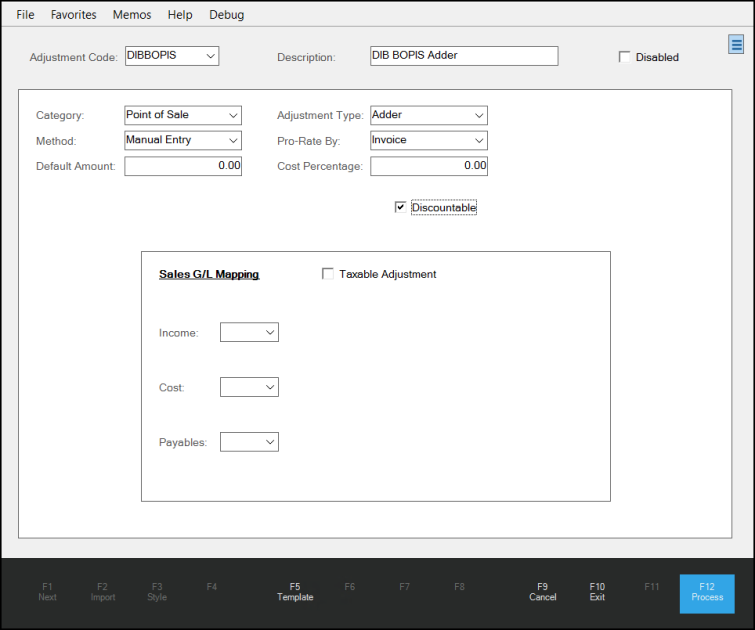Open the Favorites menu
This screenshot has width=755, height=630.
coord(74,15)
